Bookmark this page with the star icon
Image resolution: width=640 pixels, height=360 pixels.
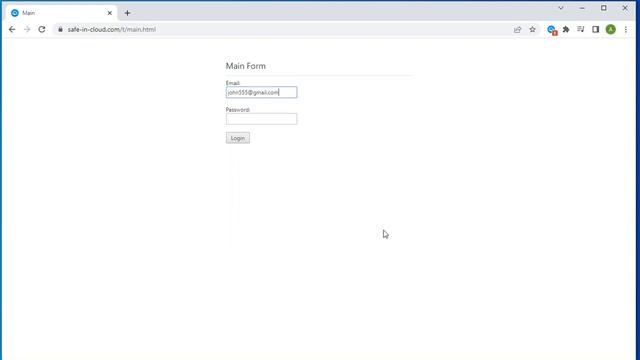click(x=532, y=29)
